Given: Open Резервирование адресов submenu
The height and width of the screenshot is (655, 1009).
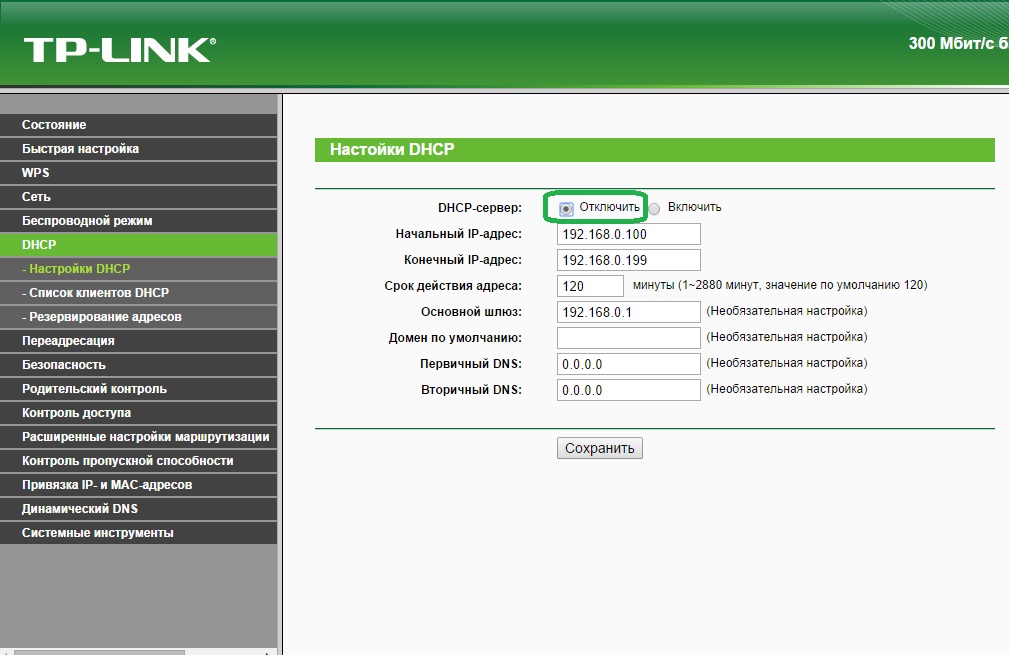Looking at the screenshot, I should click(105, 317).
